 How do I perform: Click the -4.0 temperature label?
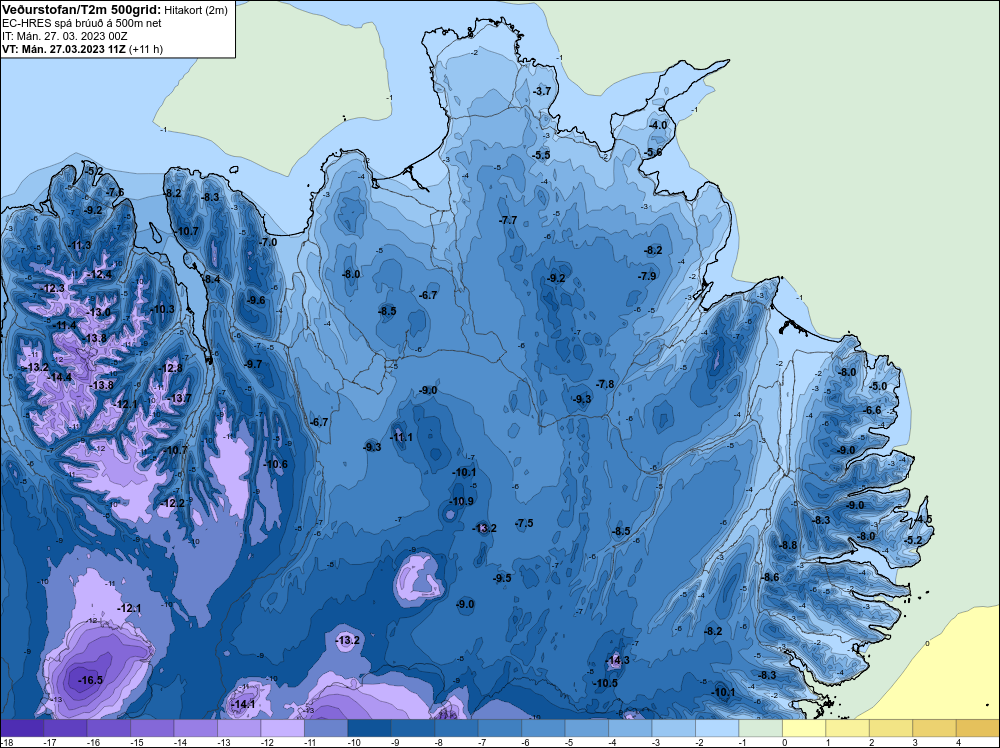pos(658,125)
